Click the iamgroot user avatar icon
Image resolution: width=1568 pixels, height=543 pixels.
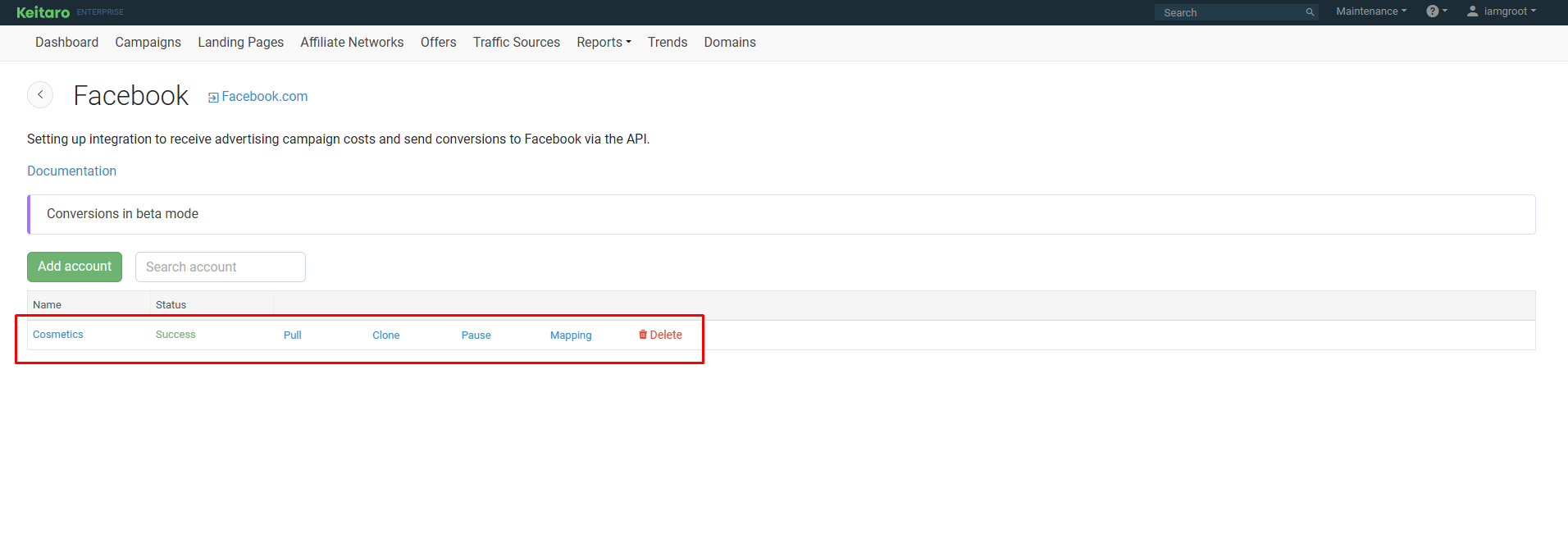point(1473,11)
